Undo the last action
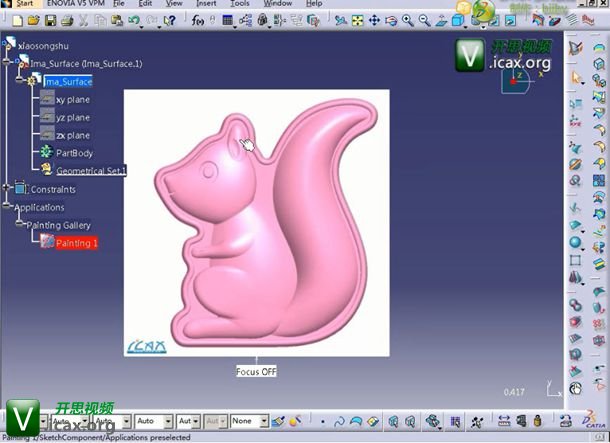 coord(133,19)
